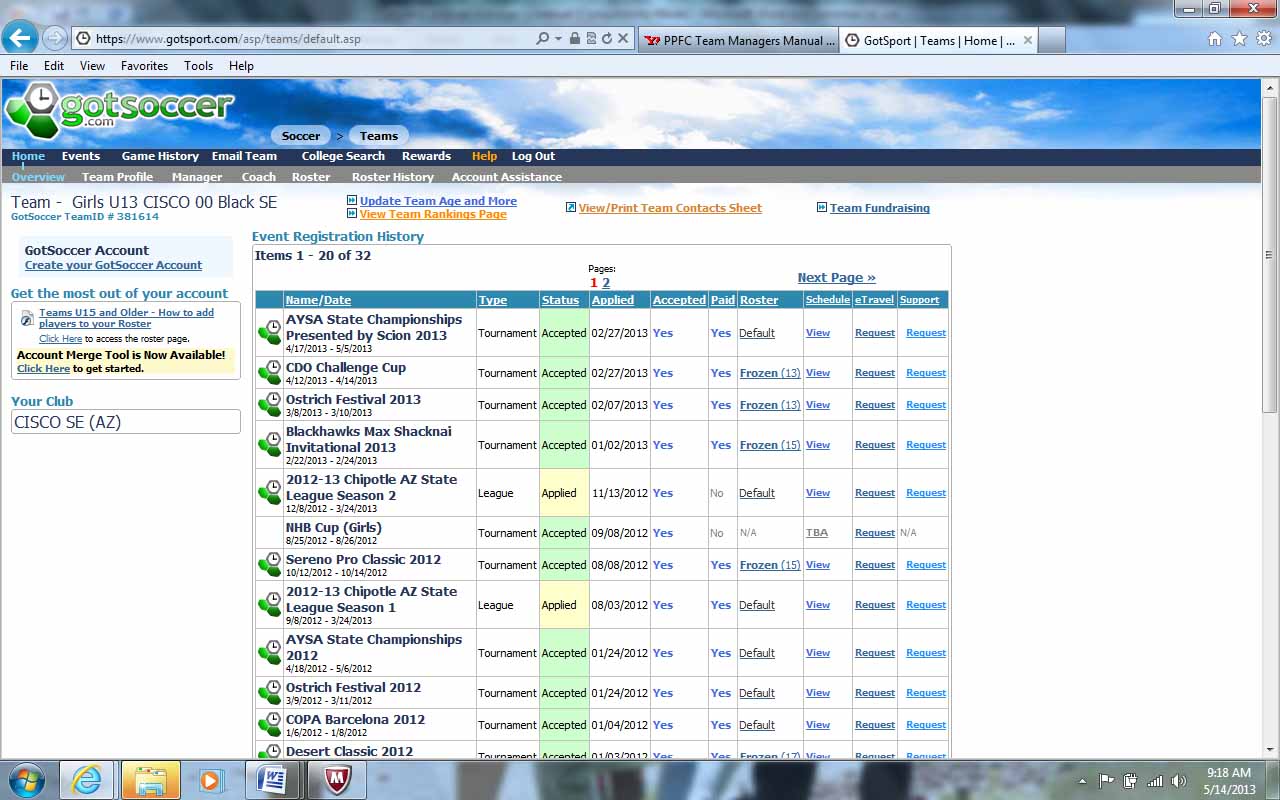This screenshot has height=800, width=1280.
Task: View schedule for AYSA State Championships 2013
Action: click(x=818, y=333)
